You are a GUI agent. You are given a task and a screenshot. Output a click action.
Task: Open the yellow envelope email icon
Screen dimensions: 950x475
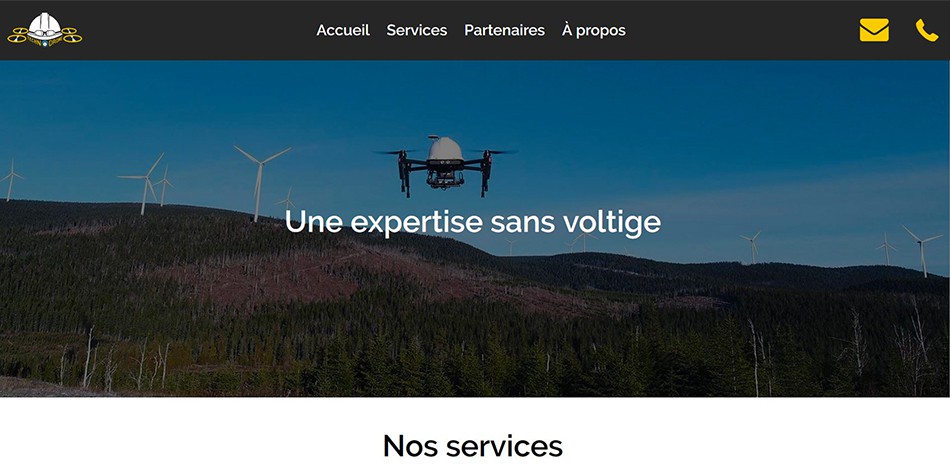pyautogui.click(x=874, y=30)
